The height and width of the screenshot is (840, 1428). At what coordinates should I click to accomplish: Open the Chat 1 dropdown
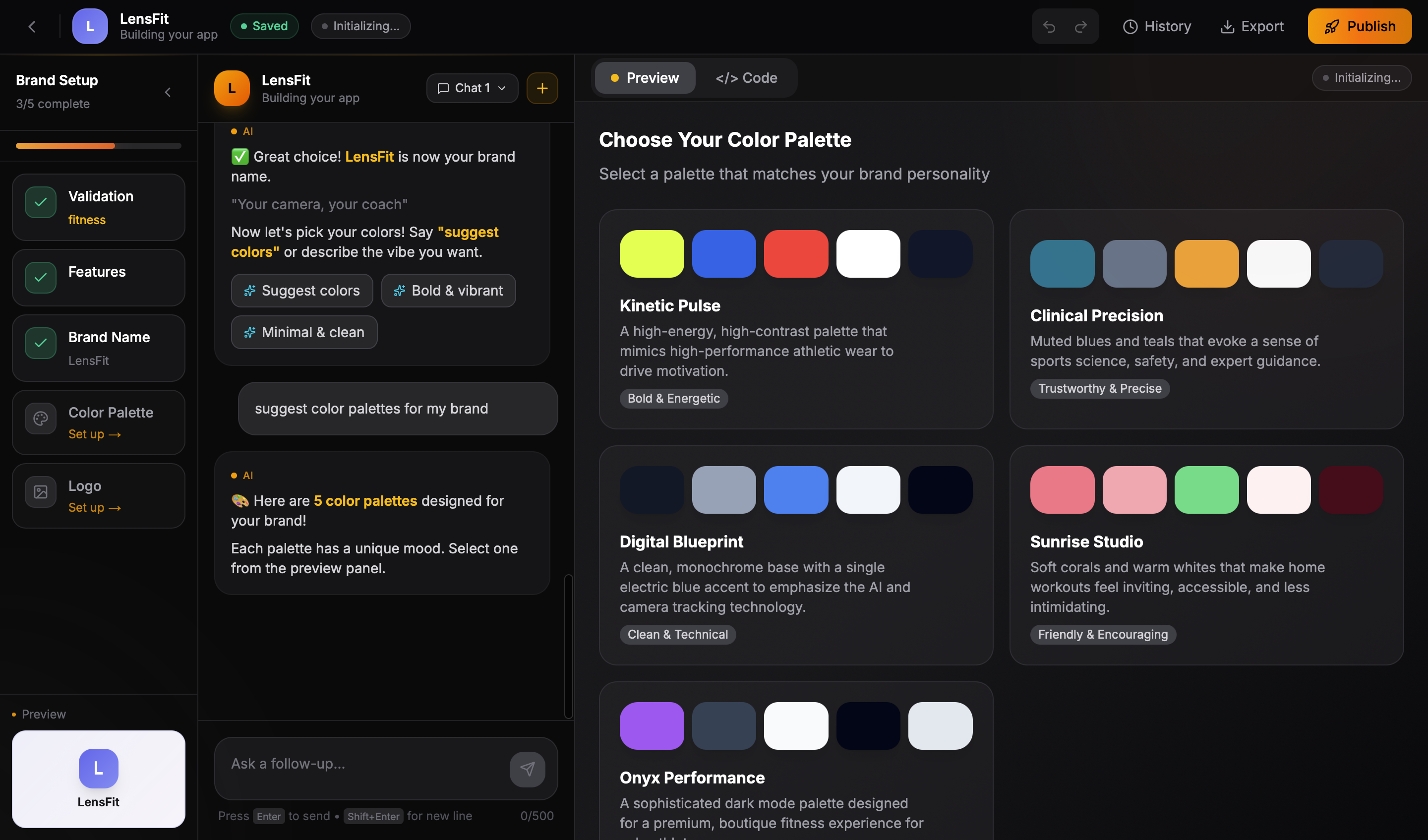472,88
